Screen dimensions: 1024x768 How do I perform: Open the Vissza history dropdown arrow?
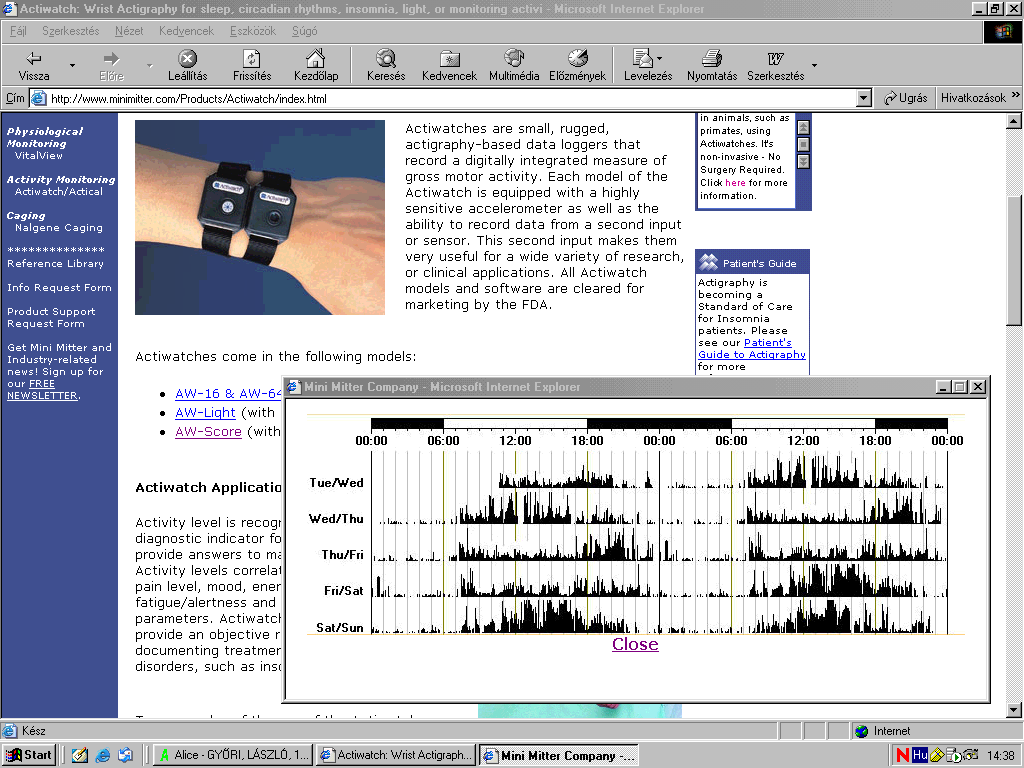point(72,65)
